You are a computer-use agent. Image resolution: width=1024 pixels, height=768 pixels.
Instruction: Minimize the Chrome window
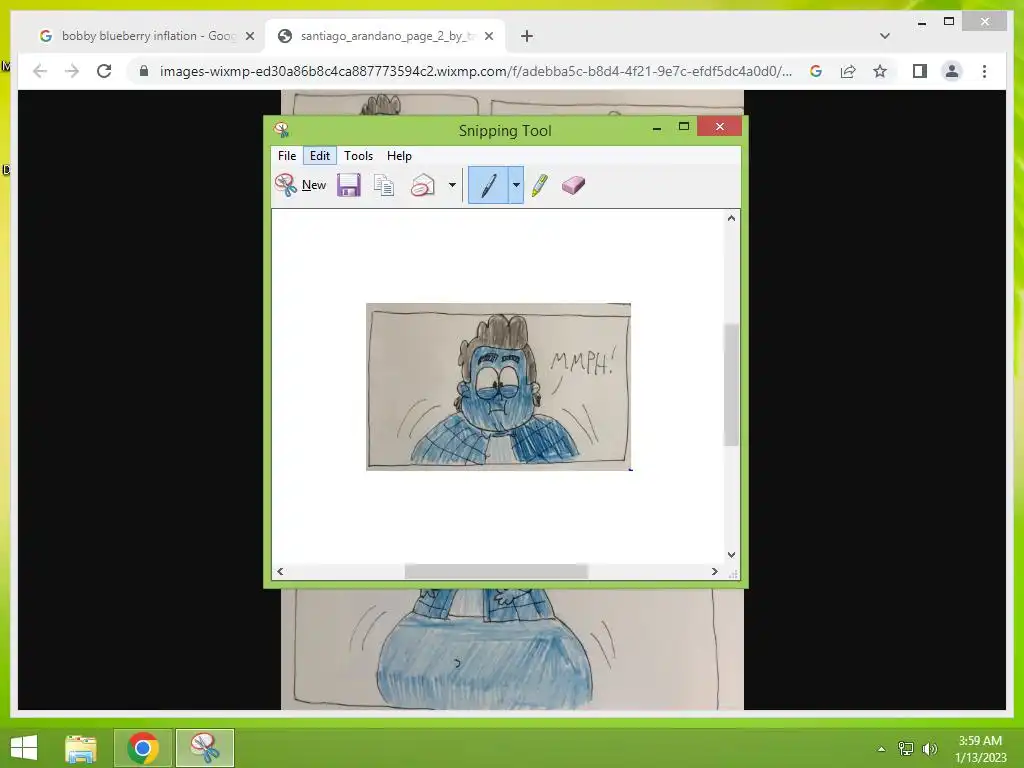921,22
